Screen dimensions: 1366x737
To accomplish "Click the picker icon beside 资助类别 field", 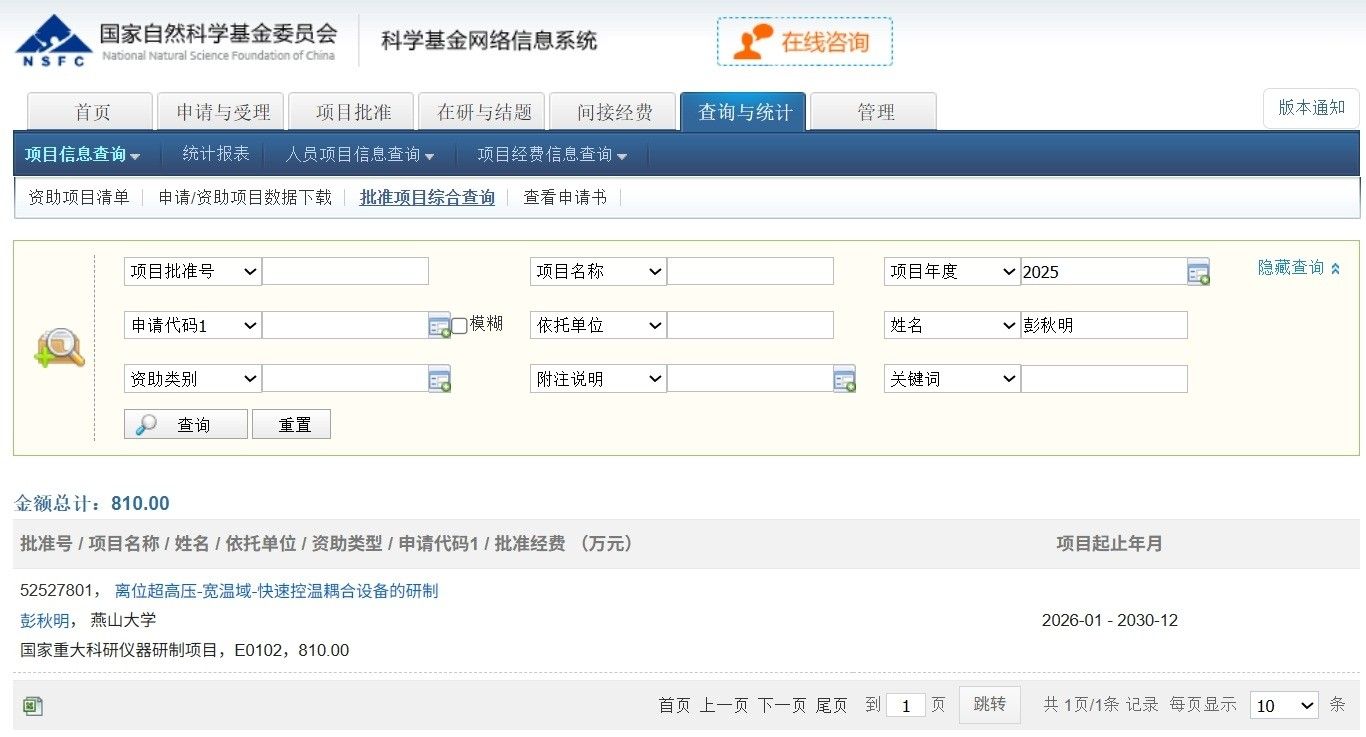I will click(x=439, y=380).
